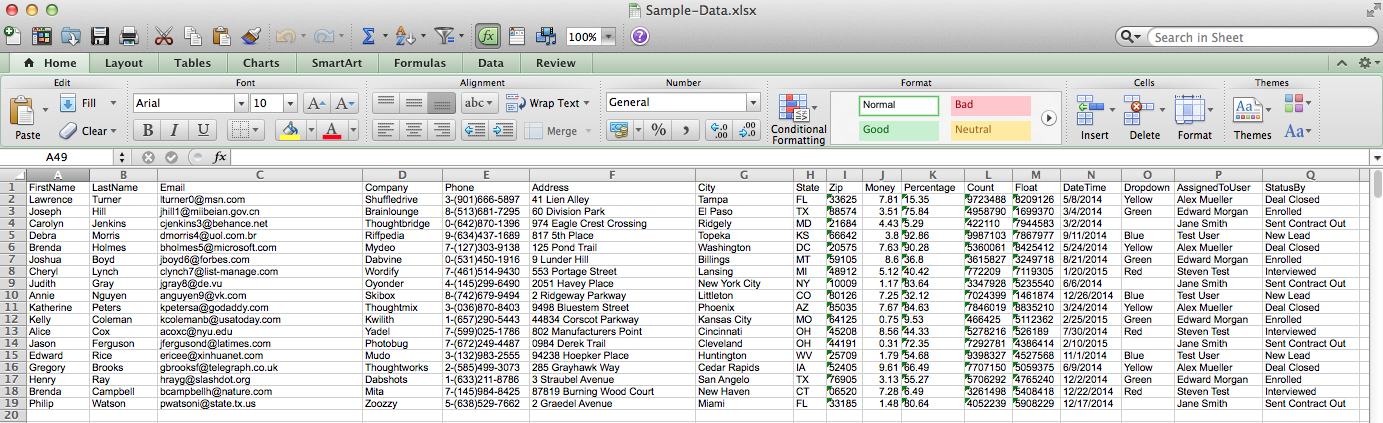
Task: Activate the format painter brush
Action: (x=251, y=36)
